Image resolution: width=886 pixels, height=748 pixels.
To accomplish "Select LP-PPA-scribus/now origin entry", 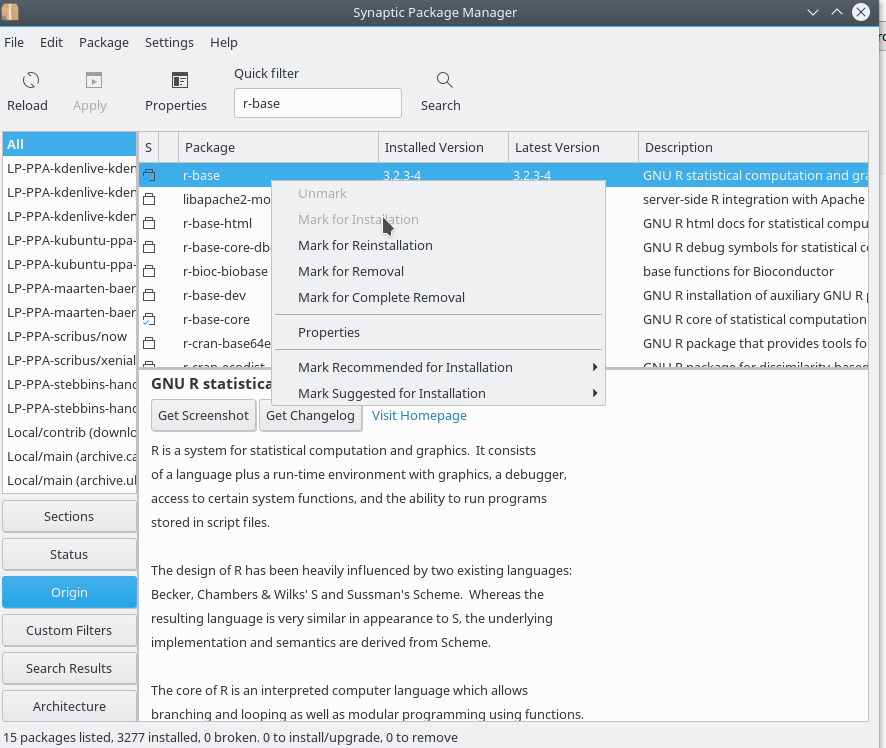I will pos(70,336).
